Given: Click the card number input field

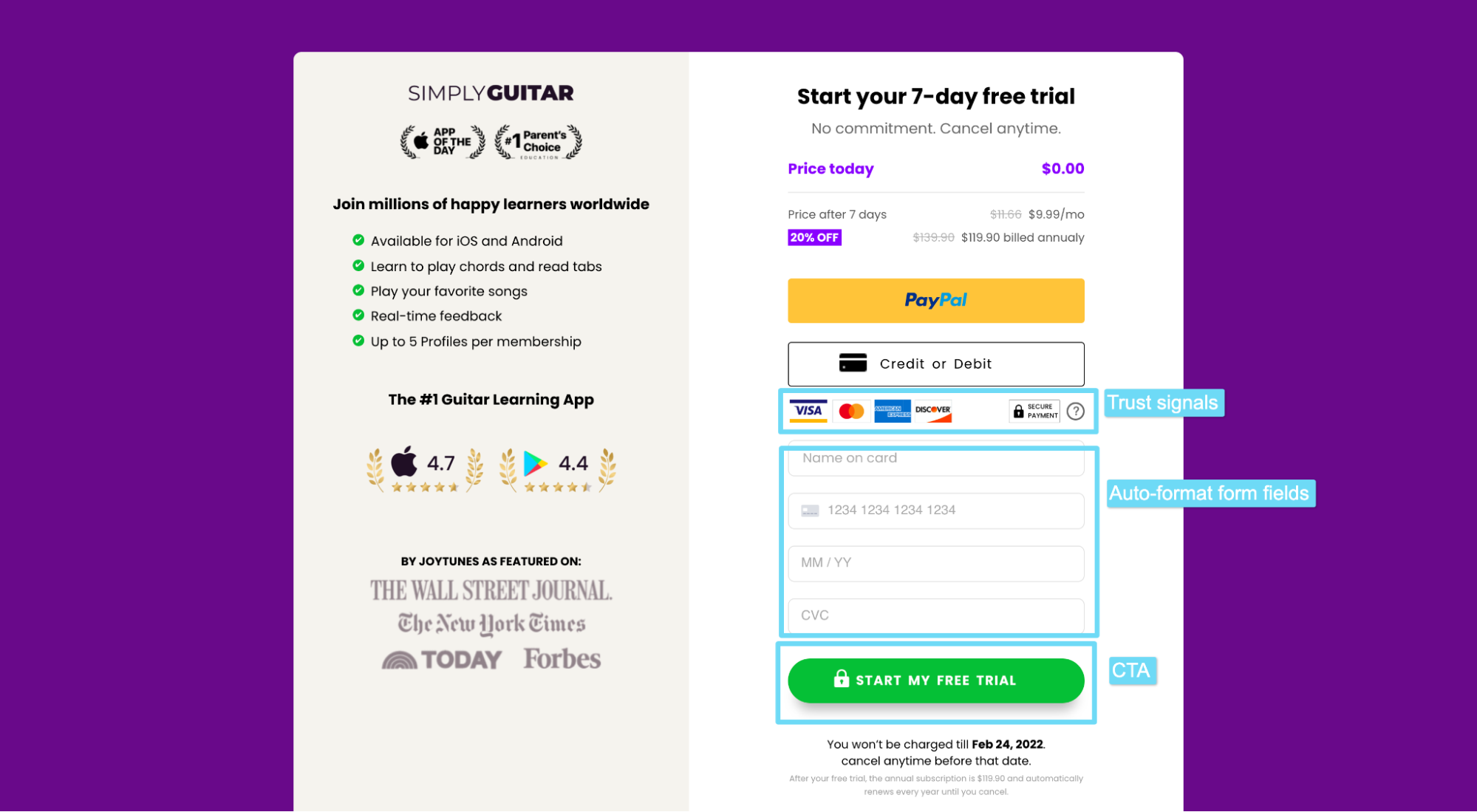Looking at the screenshot, I should pyautogui.click(x=935, y=510).
